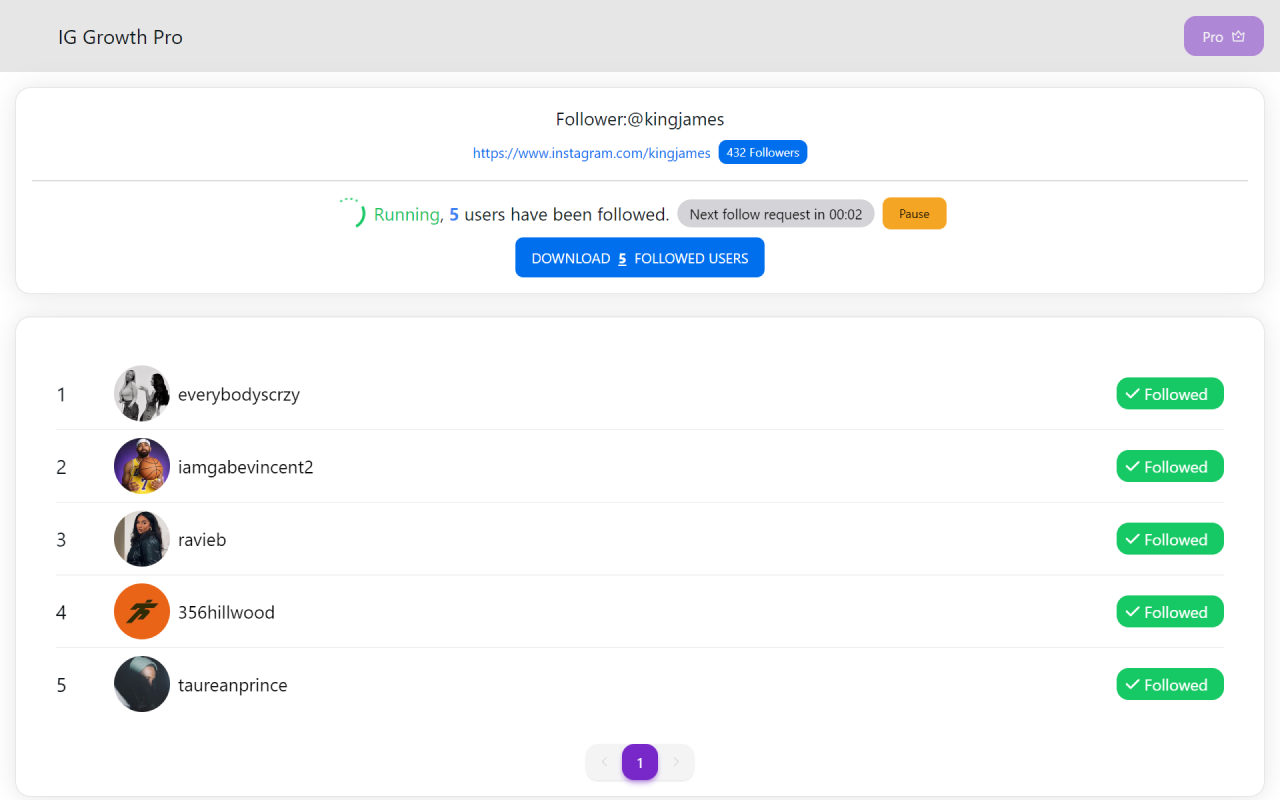1280x800 pixels.
Task: Download the 5 followed users list
Action: (640, 258)
